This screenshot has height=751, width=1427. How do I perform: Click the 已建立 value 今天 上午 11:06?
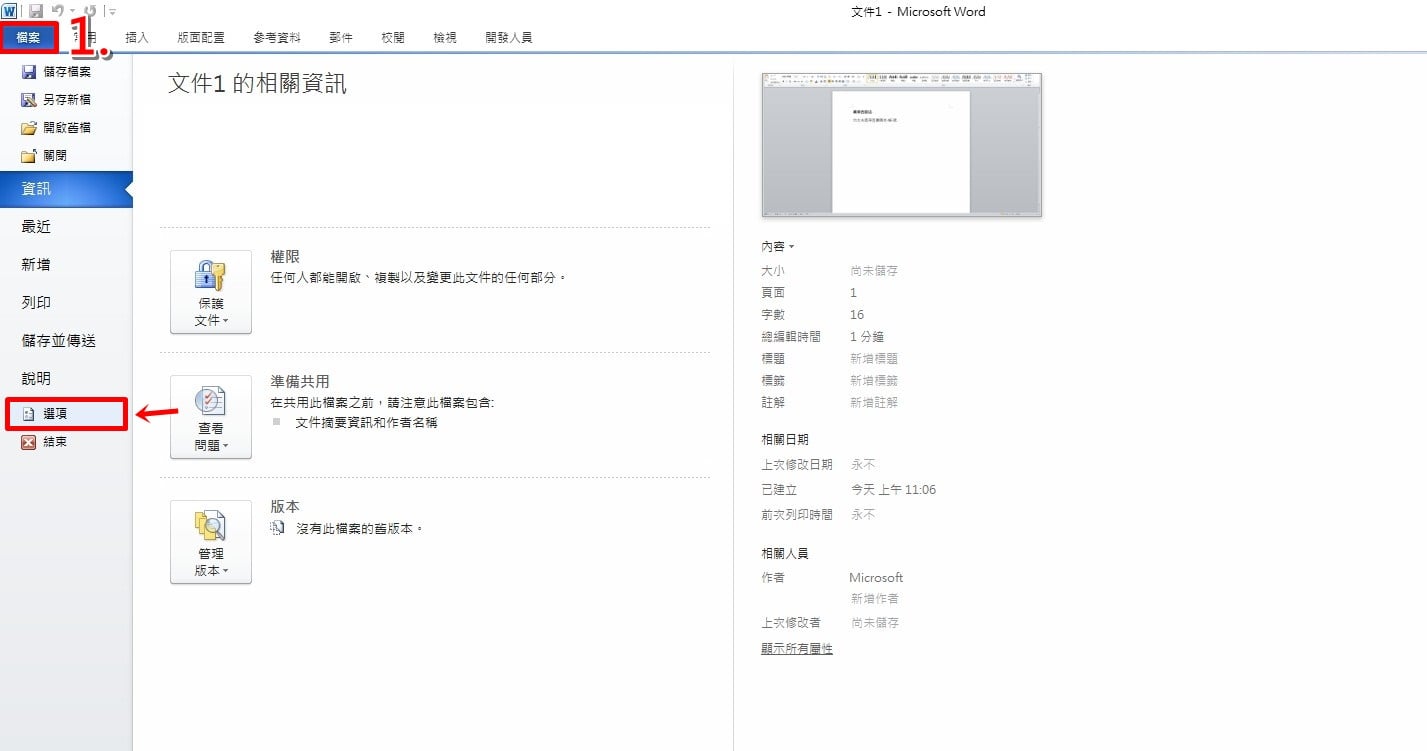tap(893, 491)
